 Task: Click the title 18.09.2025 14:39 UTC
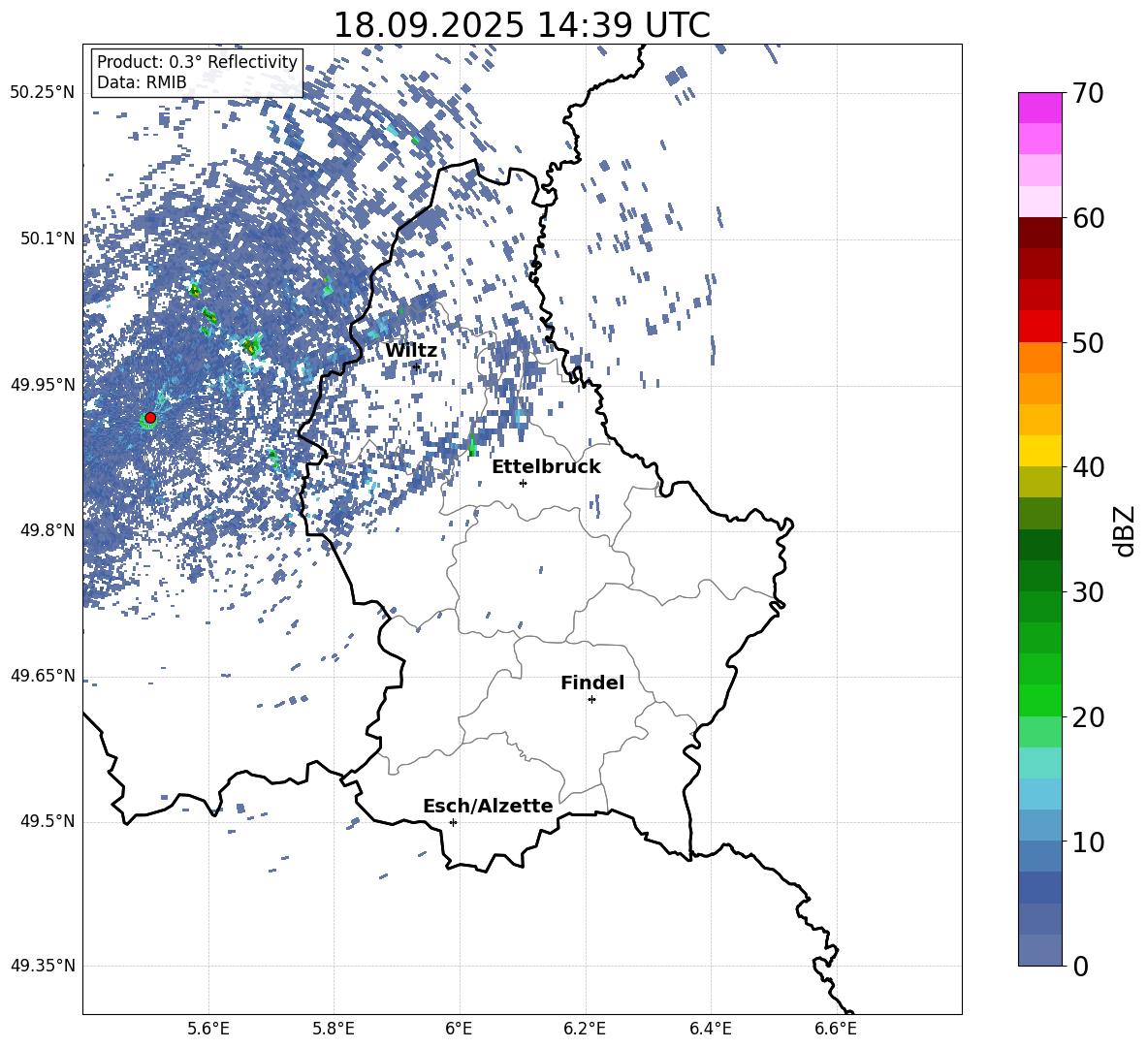(522, 25)
